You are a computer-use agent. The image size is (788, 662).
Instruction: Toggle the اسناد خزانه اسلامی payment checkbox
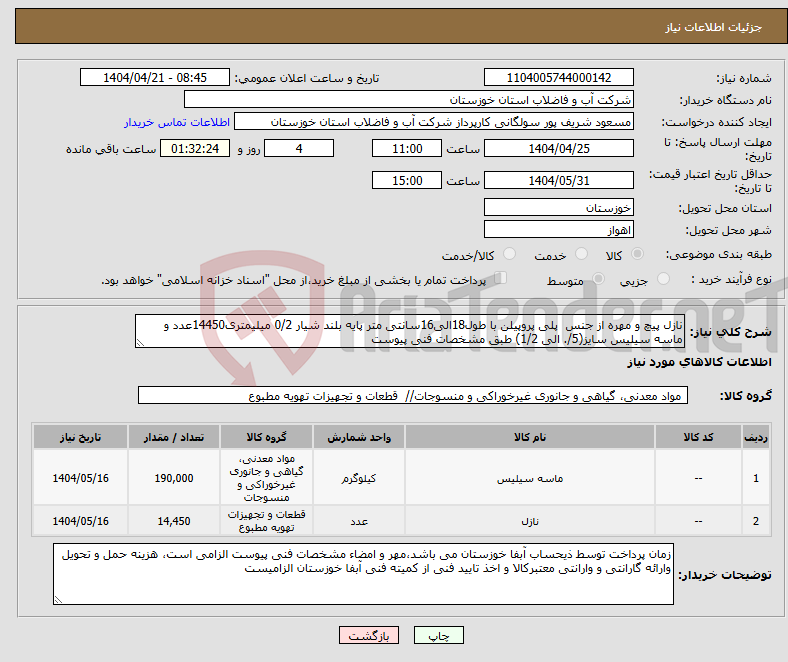click(x=500, y=277)
